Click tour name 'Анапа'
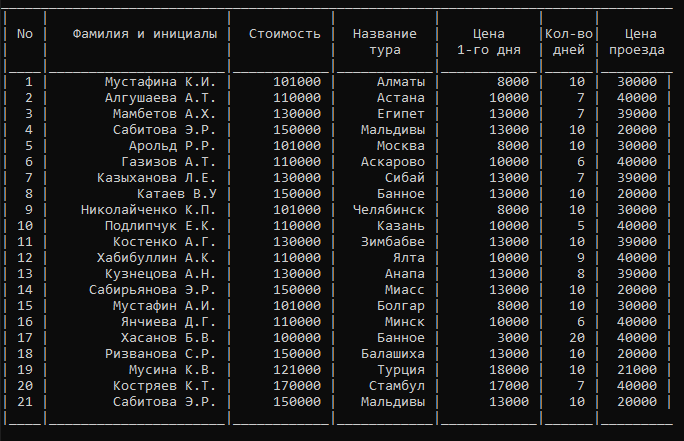This screenshot has height=441, width=684. (x=405, y=274)
